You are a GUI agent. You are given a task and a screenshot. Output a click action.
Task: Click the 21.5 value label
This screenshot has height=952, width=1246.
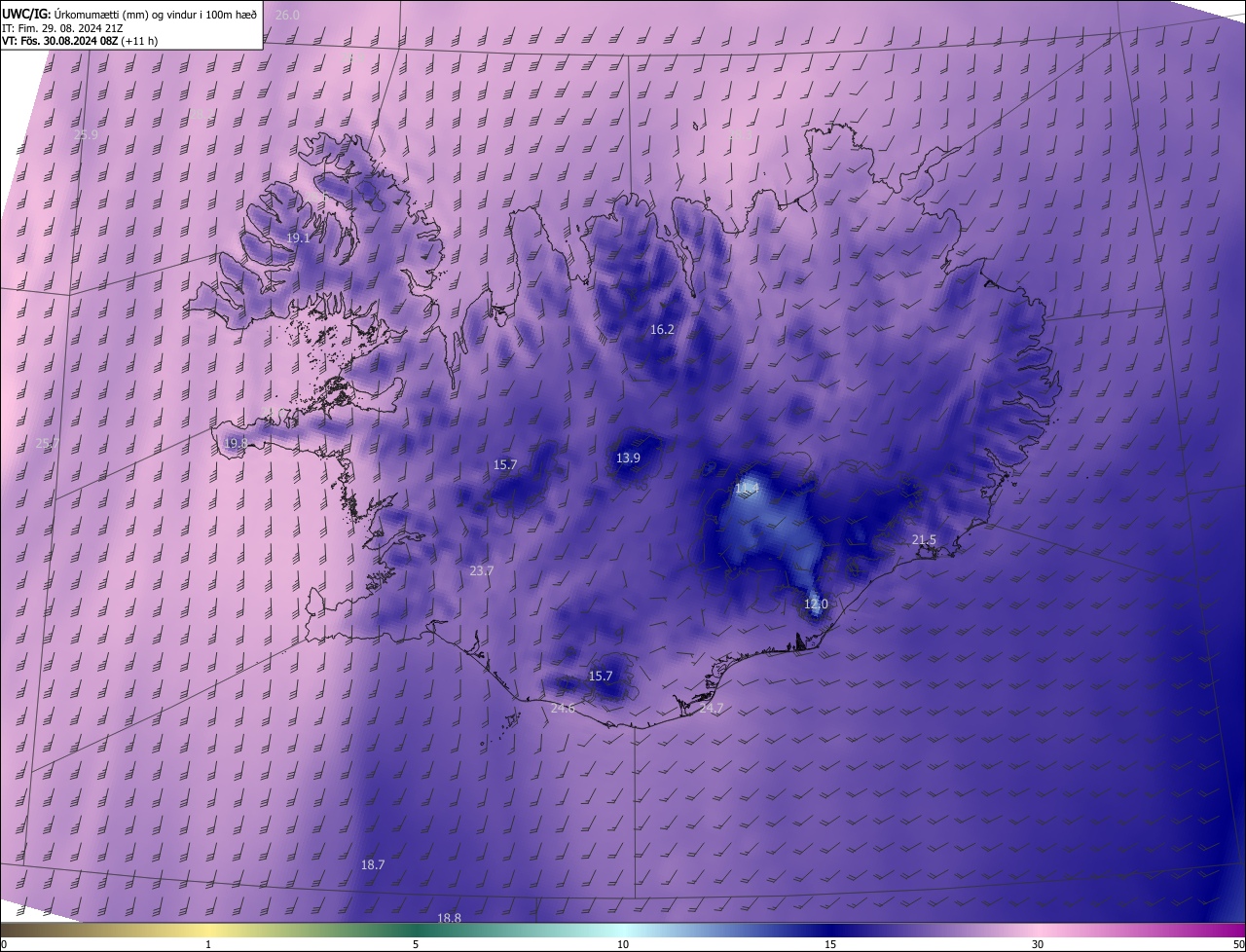[x=924, y=540]
